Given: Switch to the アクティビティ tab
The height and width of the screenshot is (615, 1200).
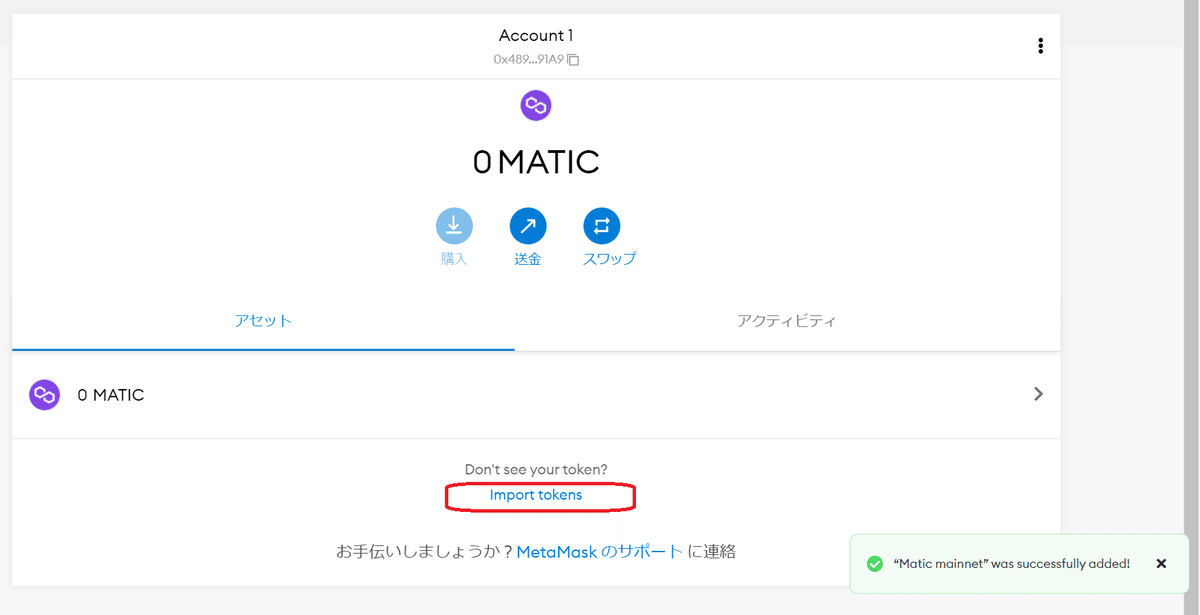Looking at the screenshot, I should pyautogui.click(x=787, y=321).
